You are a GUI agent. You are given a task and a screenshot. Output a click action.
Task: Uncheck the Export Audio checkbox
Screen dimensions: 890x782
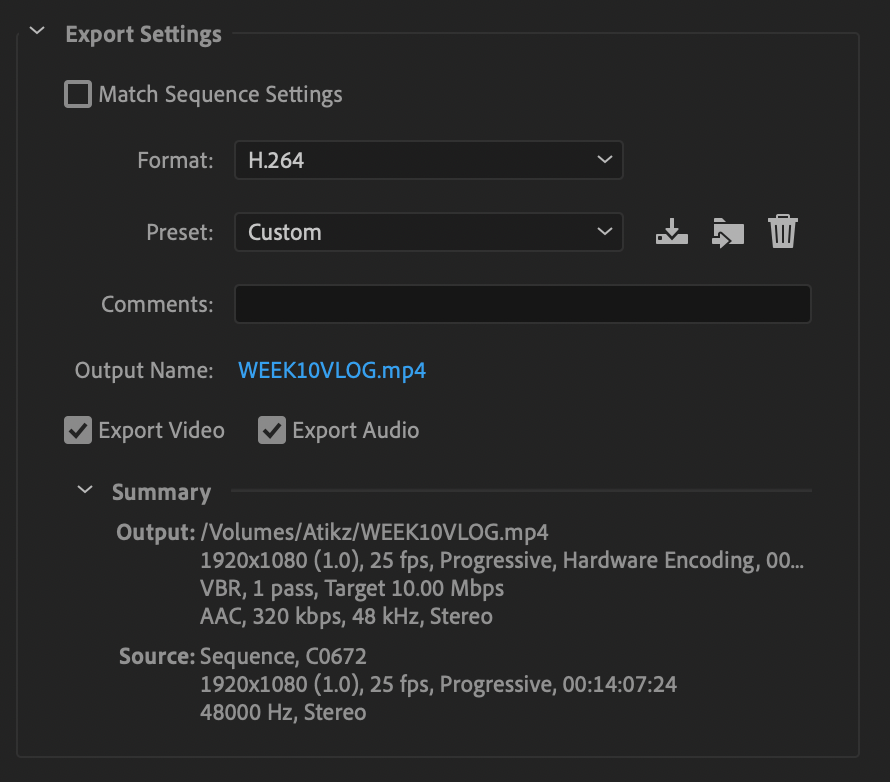[x=271, y=430]
